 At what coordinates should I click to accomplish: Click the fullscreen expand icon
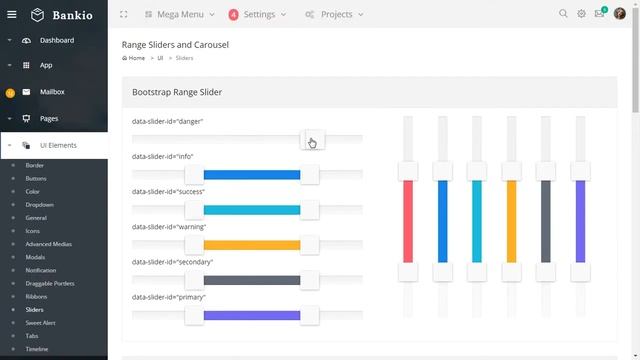[x=124, y=14]
